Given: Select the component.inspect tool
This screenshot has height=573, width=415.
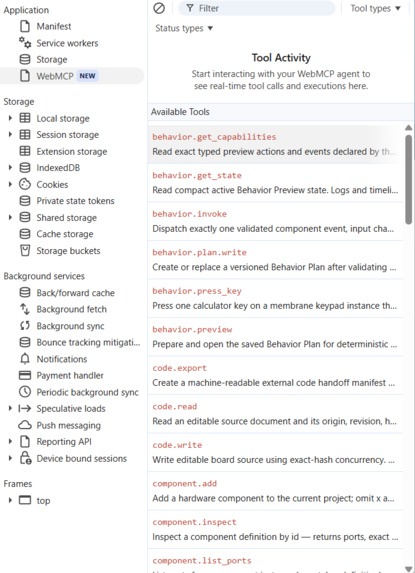Looking at the screenshot, I should tap(276, 530).
